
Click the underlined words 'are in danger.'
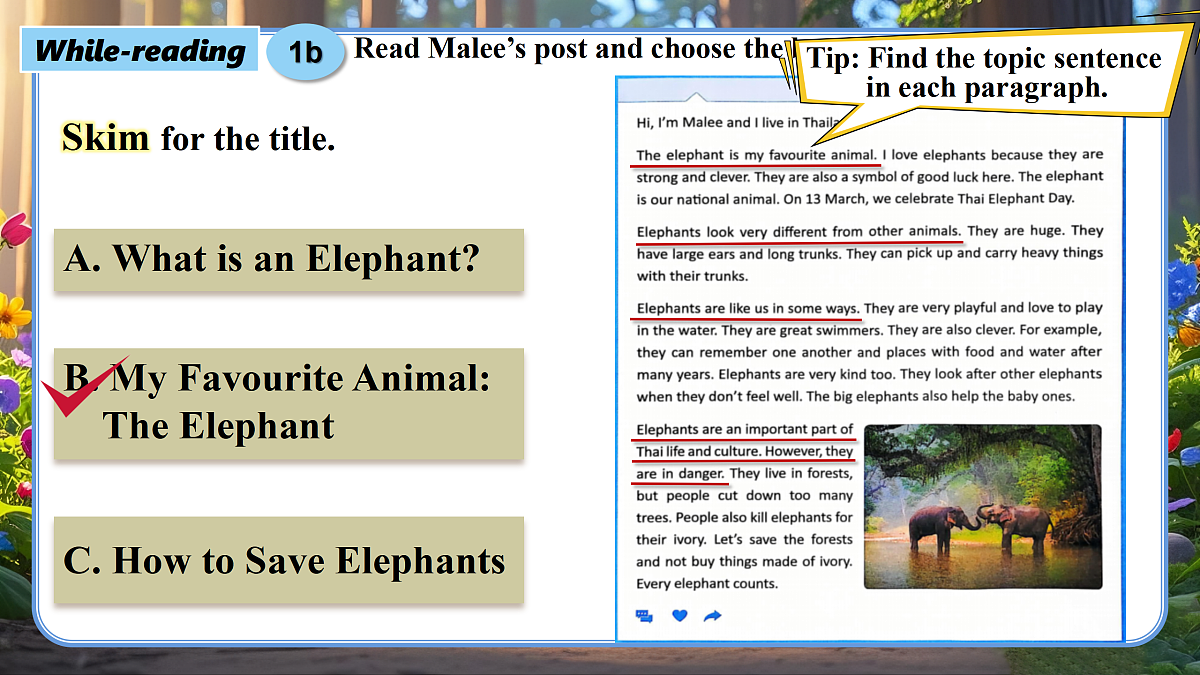(680, 473)
